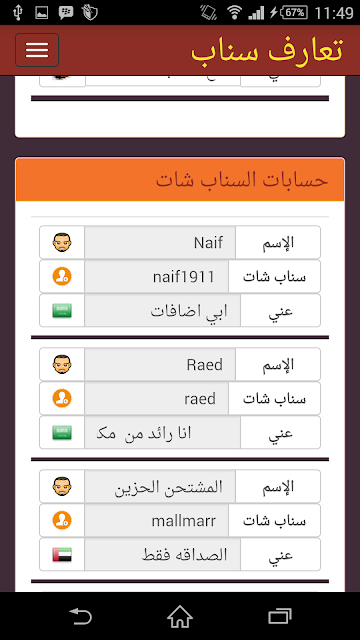Tap the add-friend icon beside naif1911
This screenshot has height=640, width=360.
[62, 276]
